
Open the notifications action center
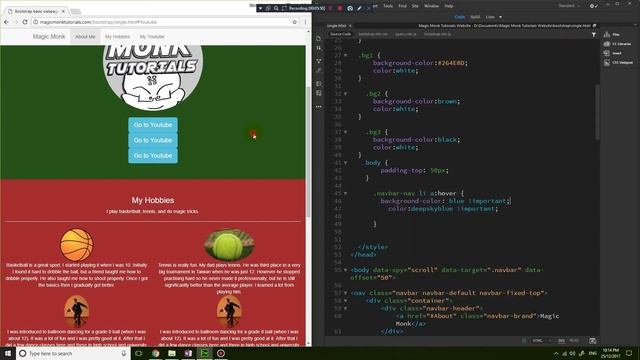click(629, 353)
